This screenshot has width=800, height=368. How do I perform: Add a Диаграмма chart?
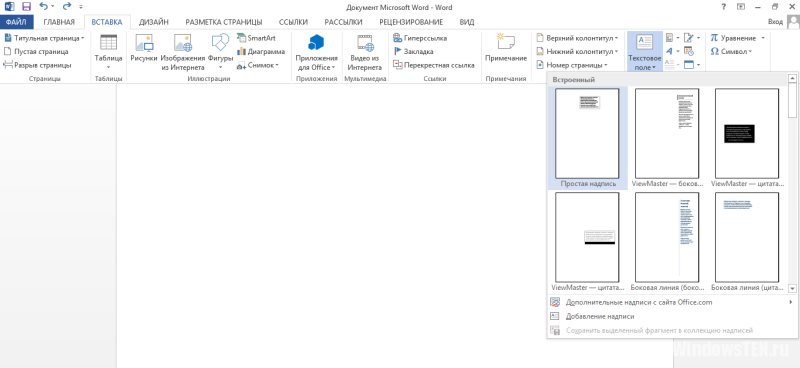[261, 52]
